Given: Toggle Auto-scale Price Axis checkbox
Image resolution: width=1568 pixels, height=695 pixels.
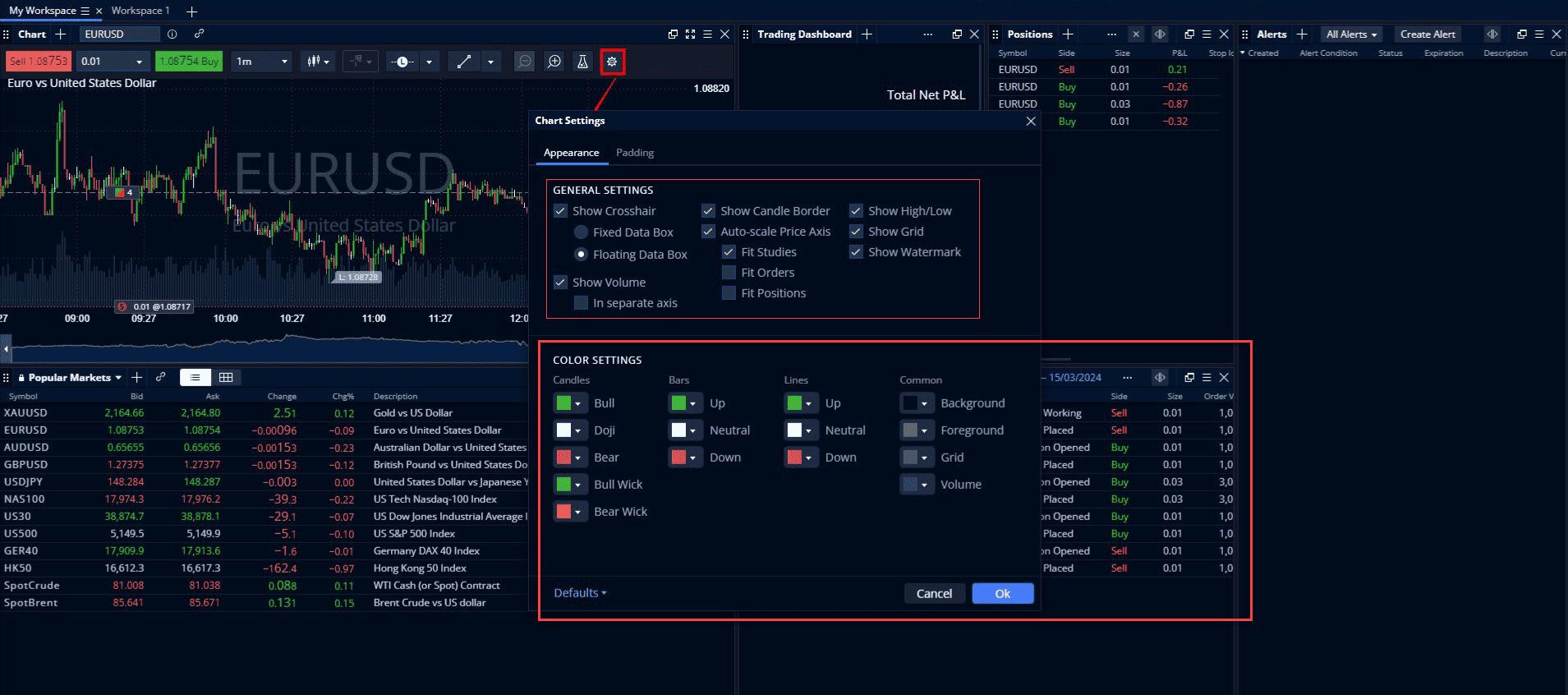Looking at the screenshot, I should tap(708, 232).
